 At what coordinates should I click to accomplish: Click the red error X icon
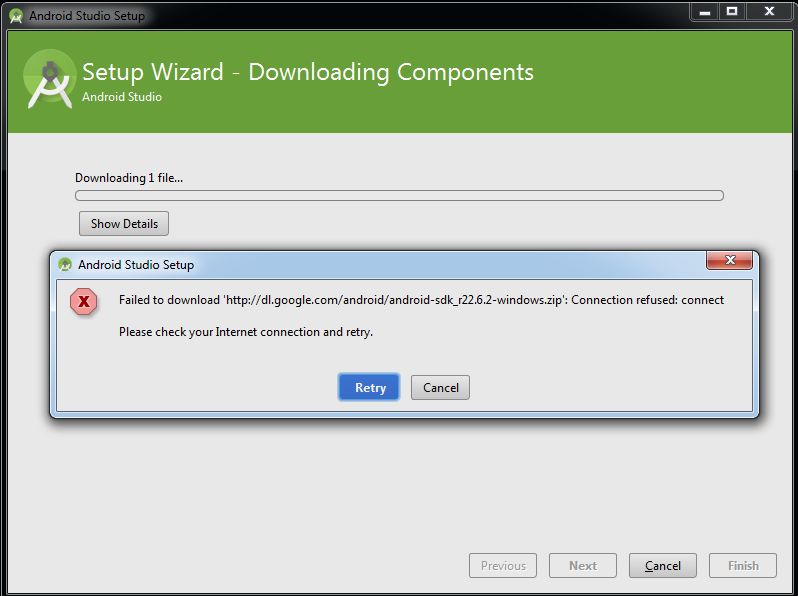tap(83, 301)
